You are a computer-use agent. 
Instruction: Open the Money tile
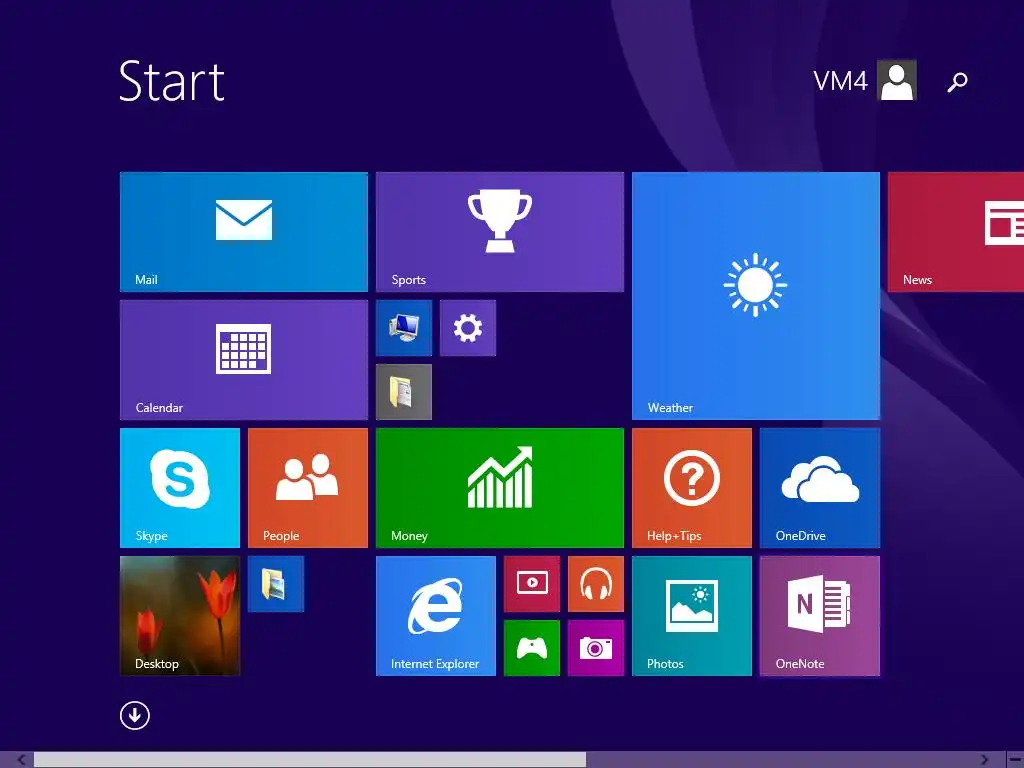point(500,488)
